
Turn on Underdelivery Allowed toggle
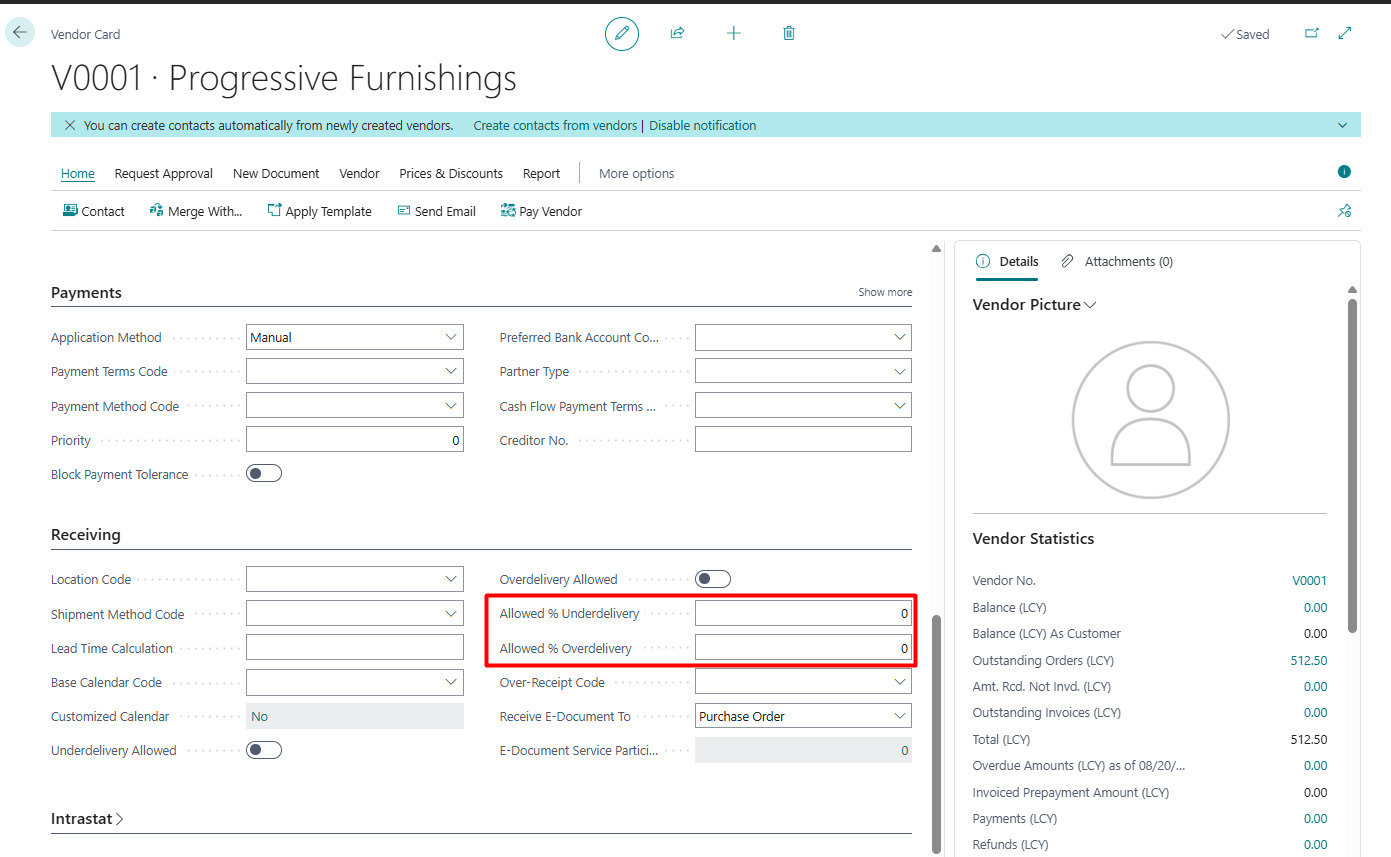point(264,750)
